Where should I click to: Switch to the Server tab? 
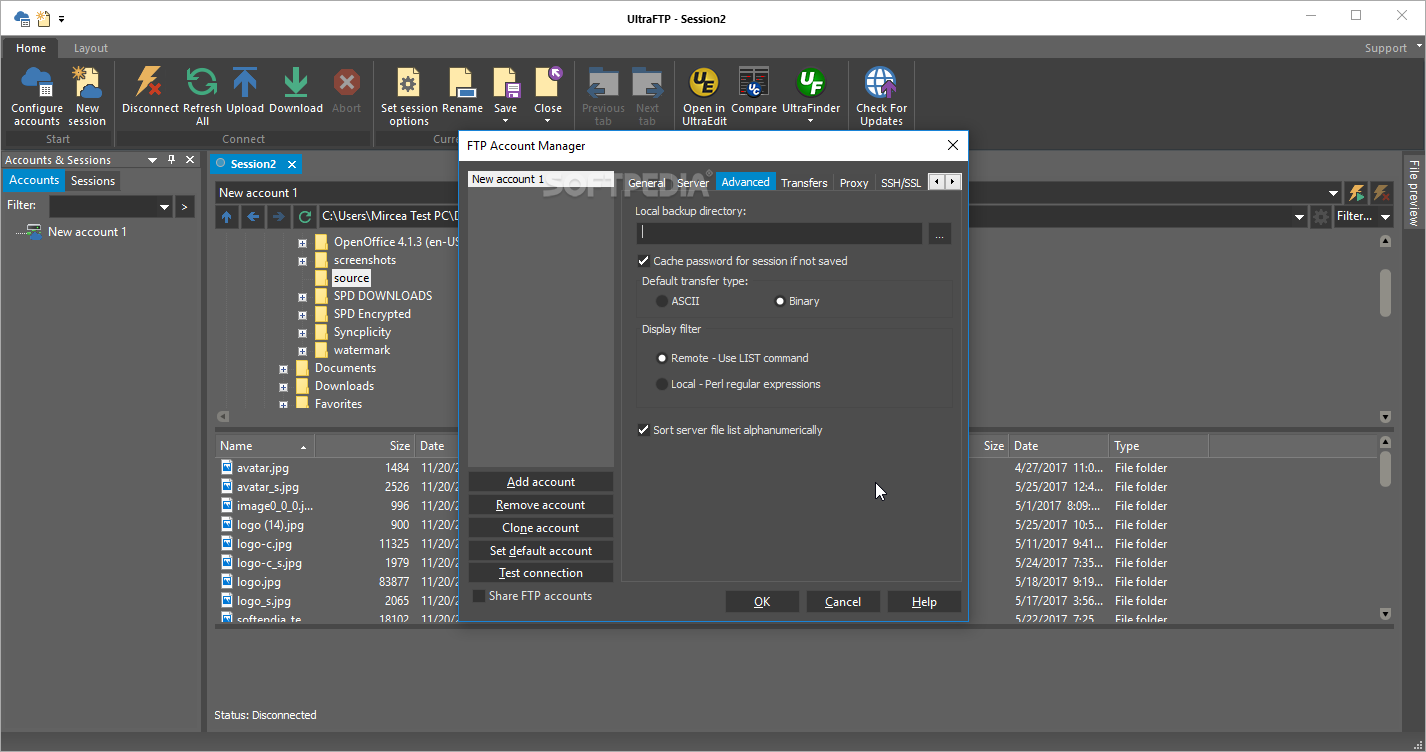coord(693,182)
